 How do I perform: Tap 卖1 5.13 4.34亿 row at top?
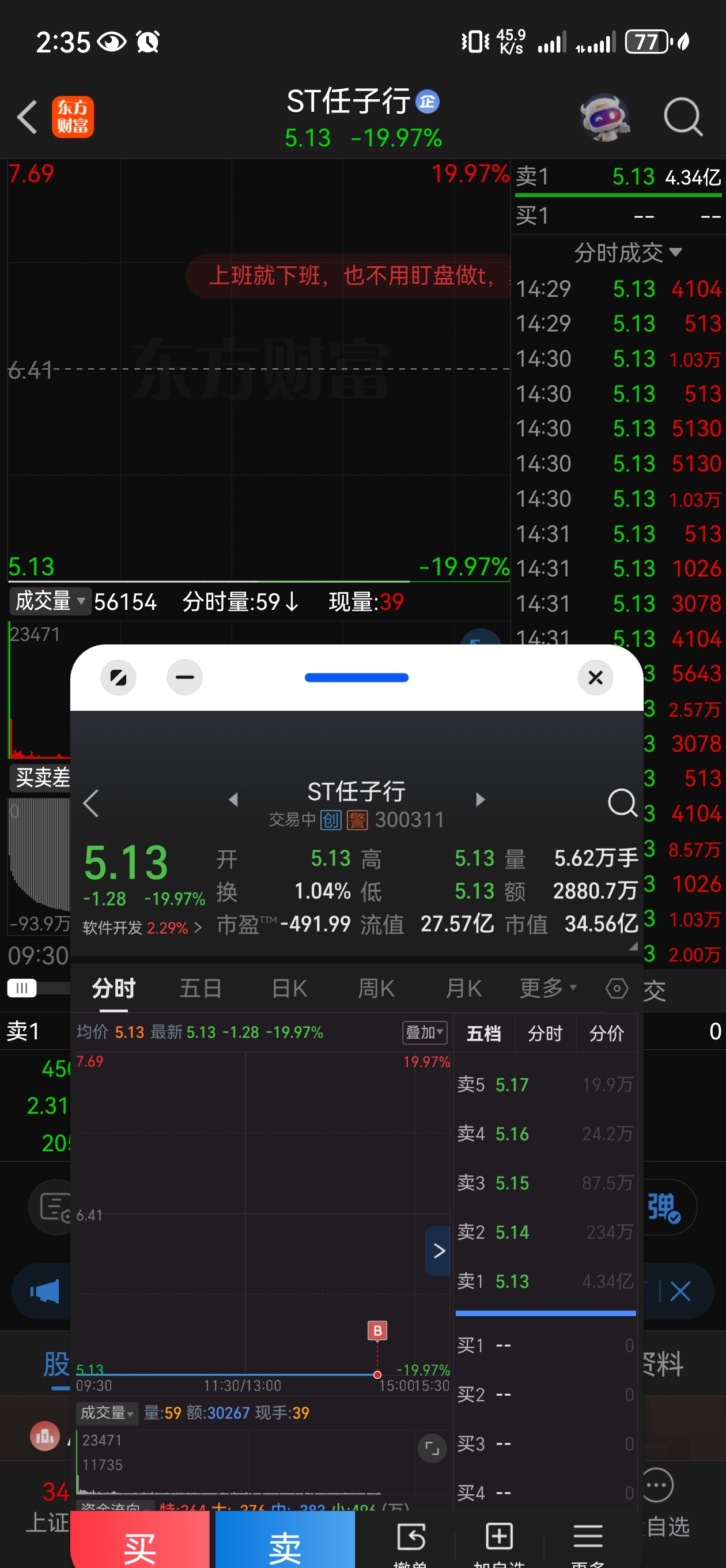click(618, 177)
